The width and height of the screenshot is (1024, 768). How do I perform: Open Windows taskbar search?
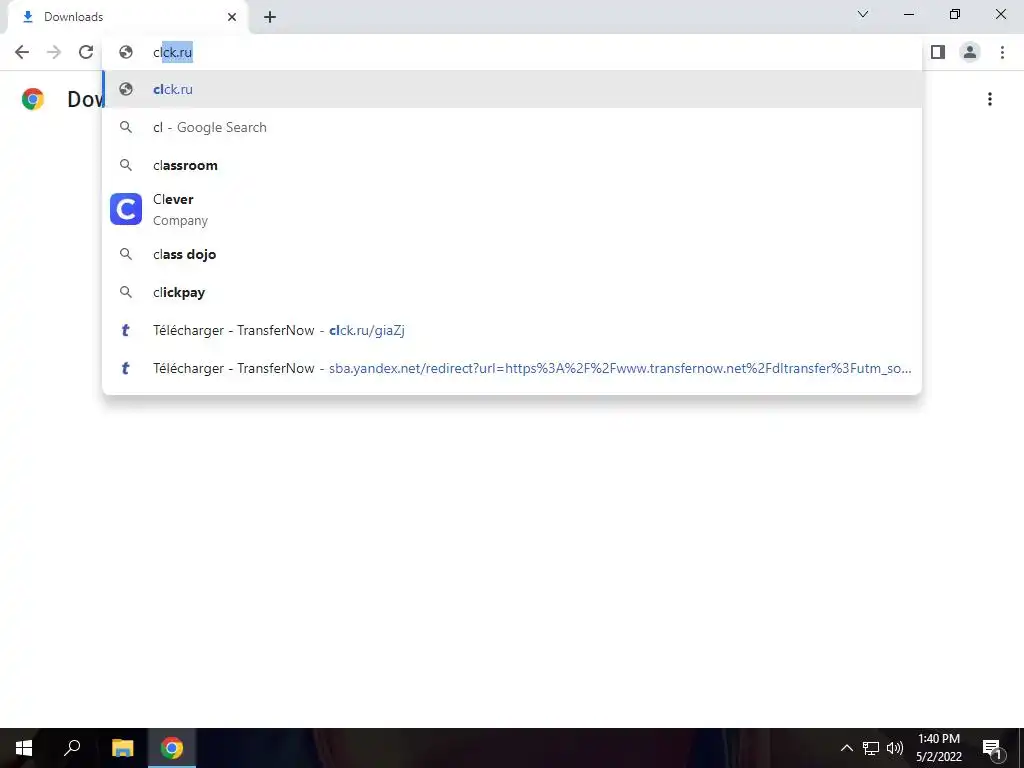[72, 748]
